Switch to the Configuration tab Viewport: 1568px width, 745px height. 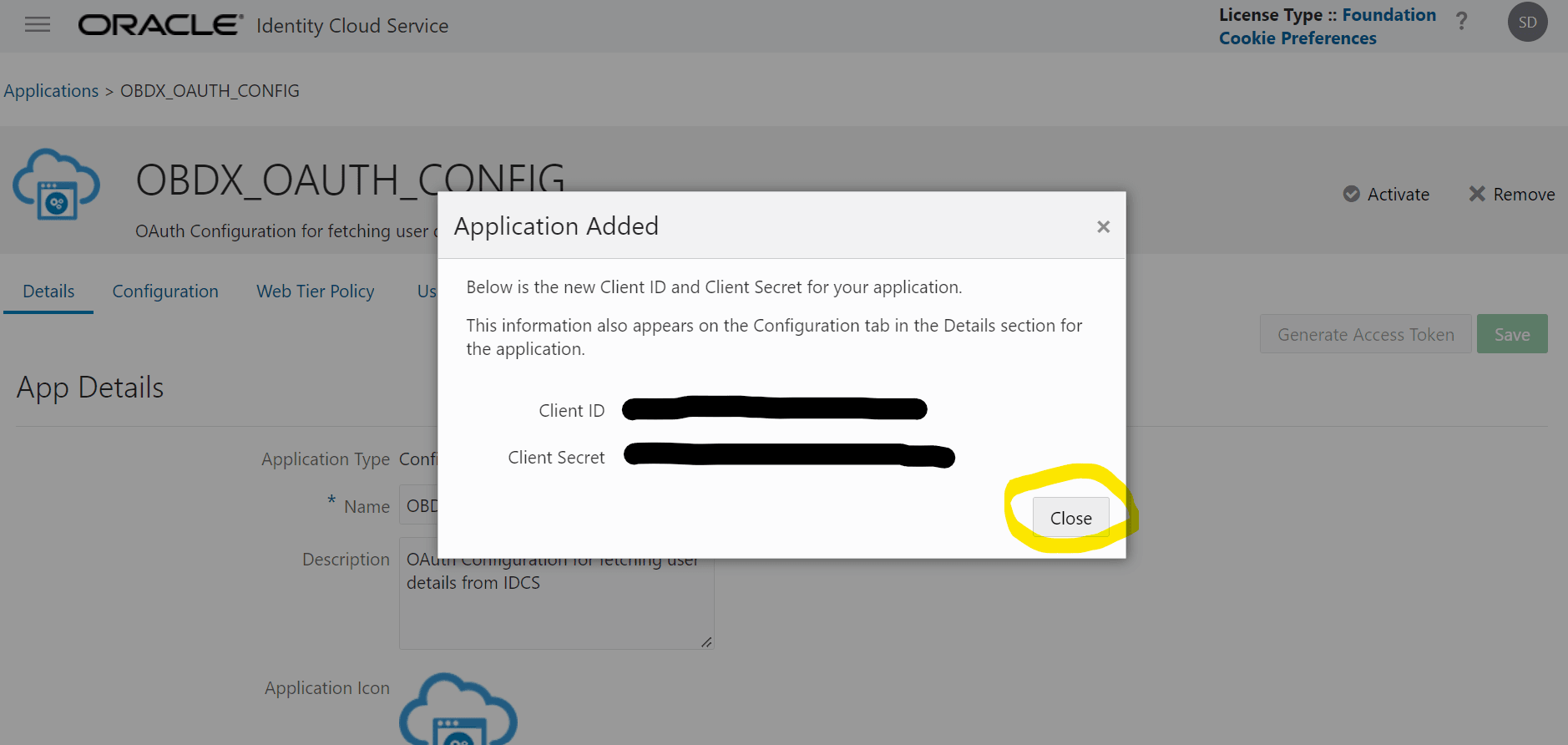[165, 291]
